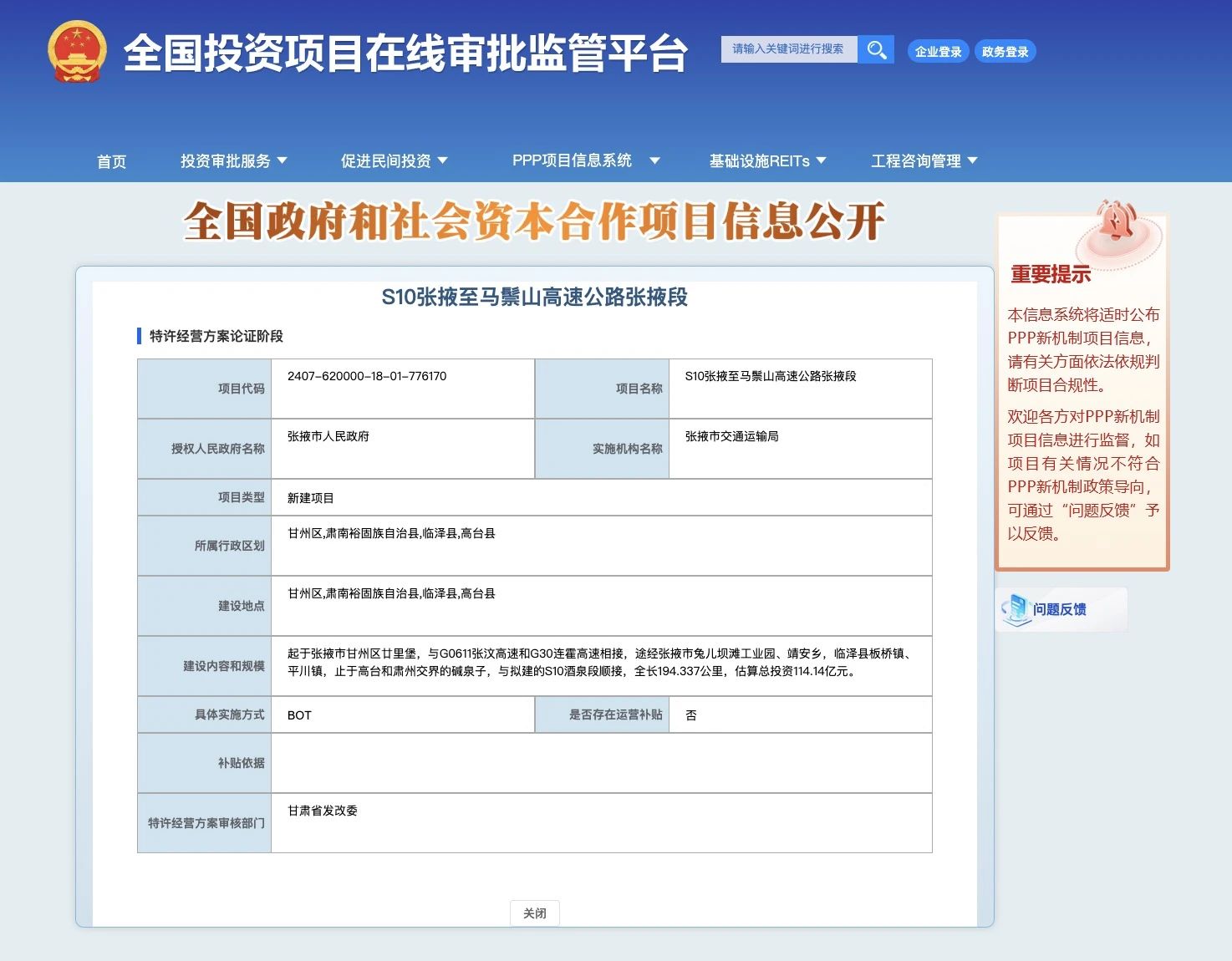This screenshot has height=961, width=1232.
Task: Click the alarm bell icon above 重要提示
Action: click(x=1117, y=221)
